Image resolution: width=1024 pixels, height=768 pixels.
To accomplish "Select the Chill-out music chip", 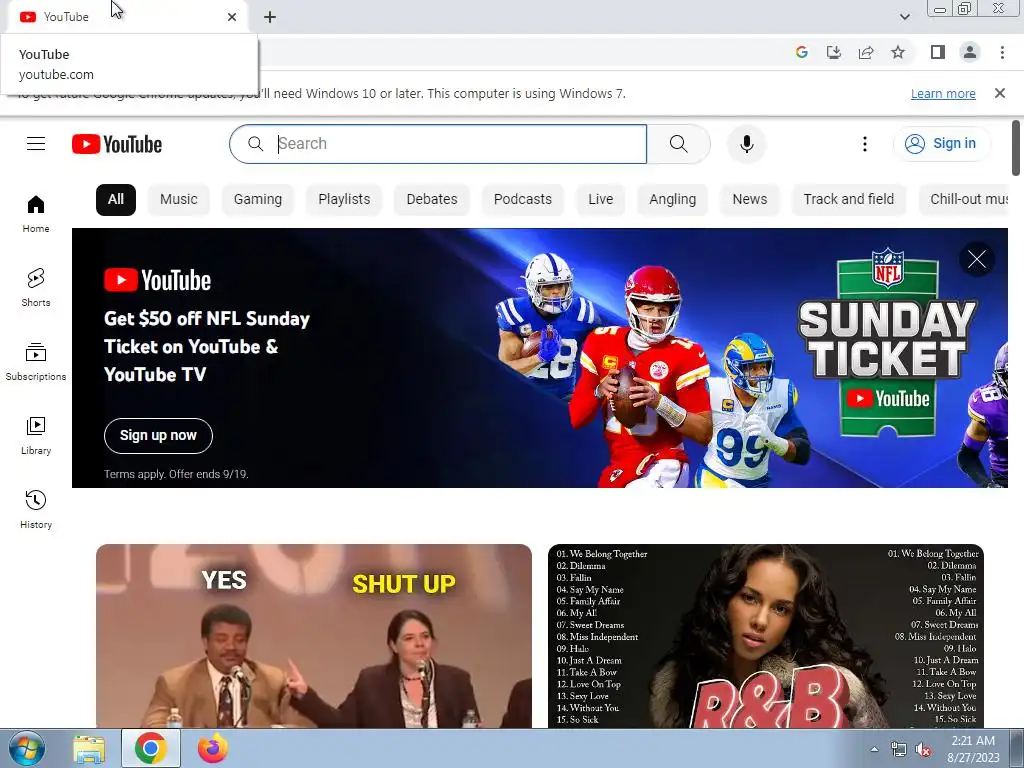I will pyautogui.click(x=964, y=199).
